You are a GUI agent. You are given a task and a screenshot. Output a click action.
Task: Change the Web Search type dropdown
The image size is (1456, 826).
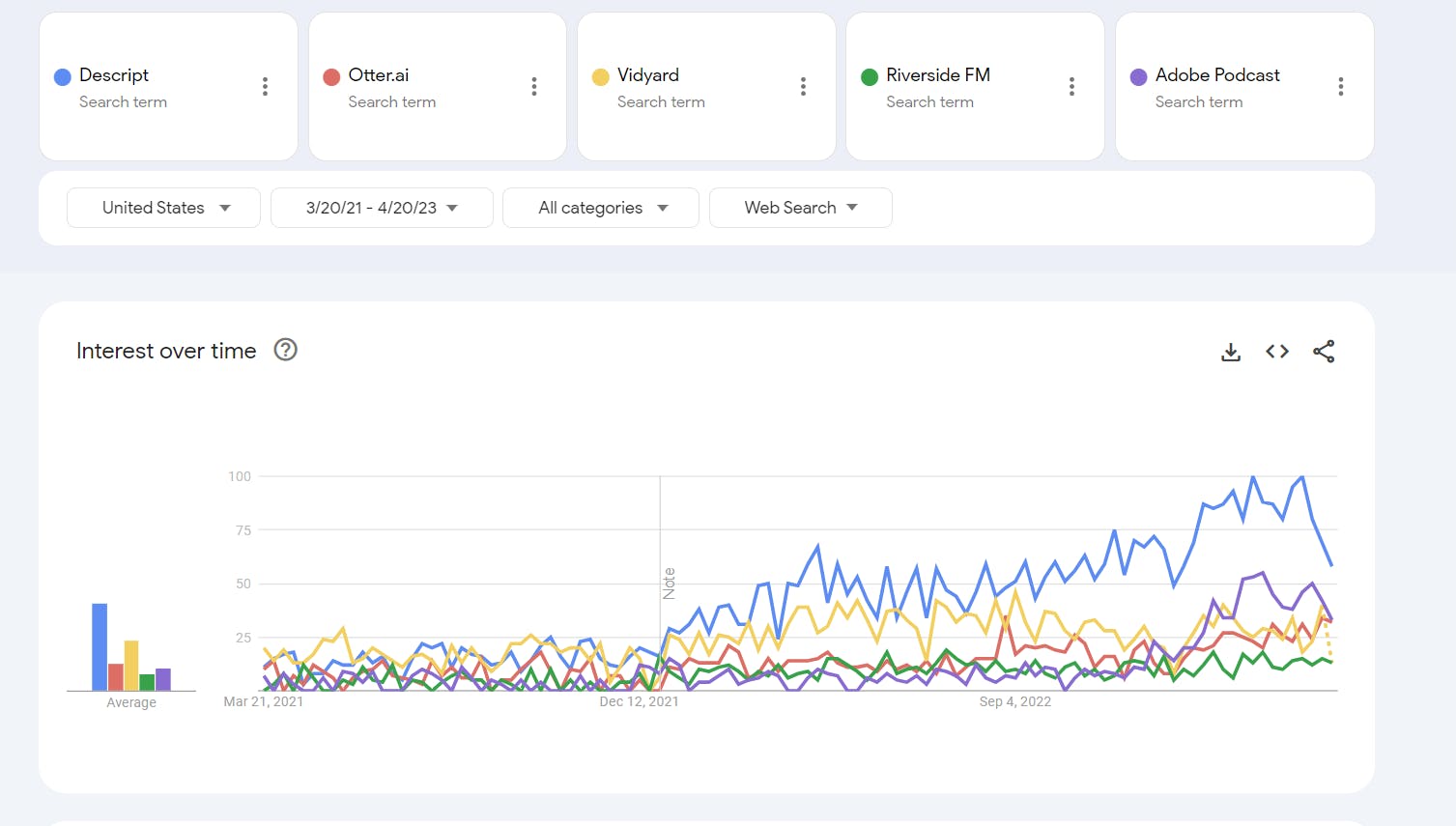(x=800, y=208)
